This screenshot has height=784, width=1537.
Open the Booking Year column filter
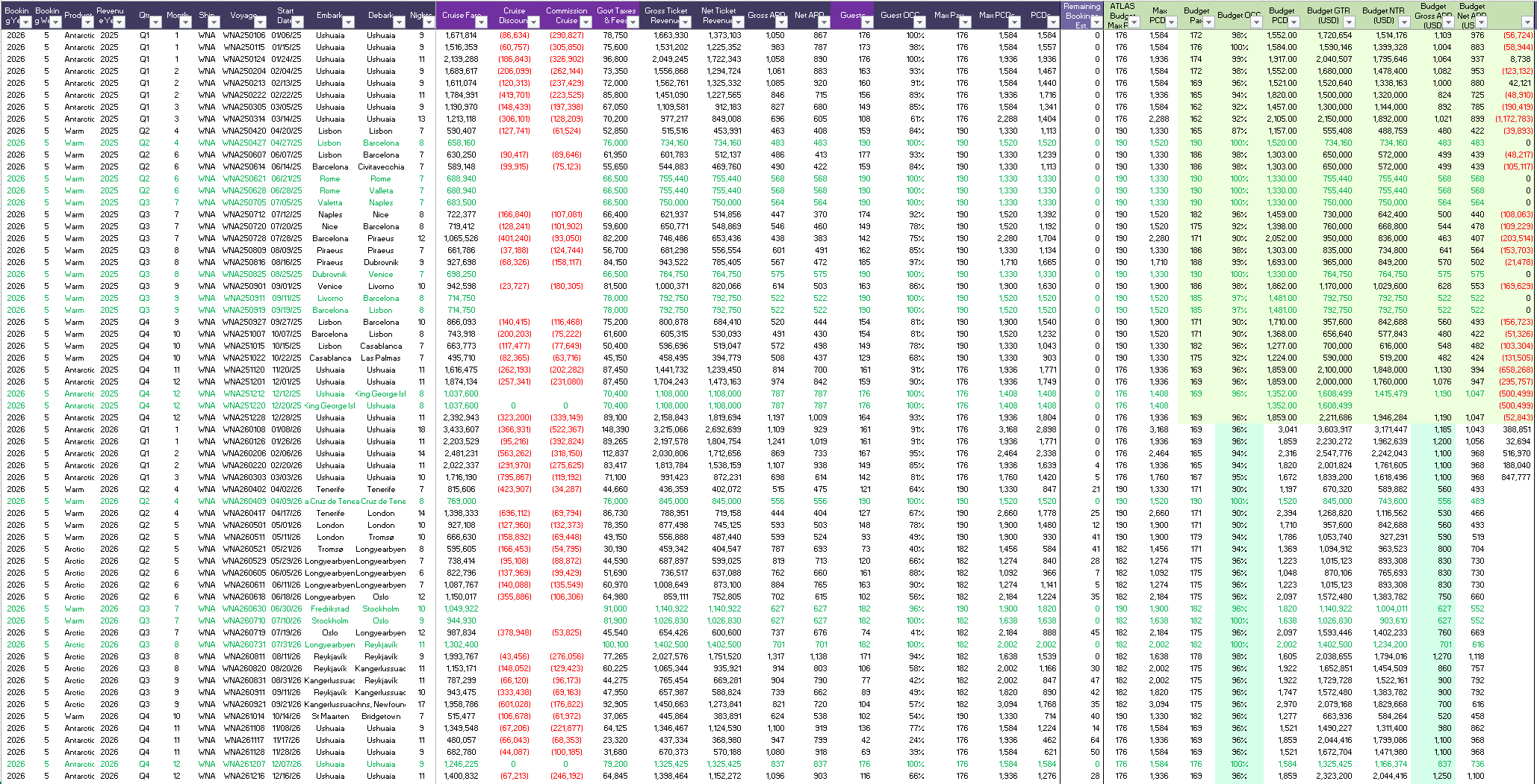(x=27, y=22)
